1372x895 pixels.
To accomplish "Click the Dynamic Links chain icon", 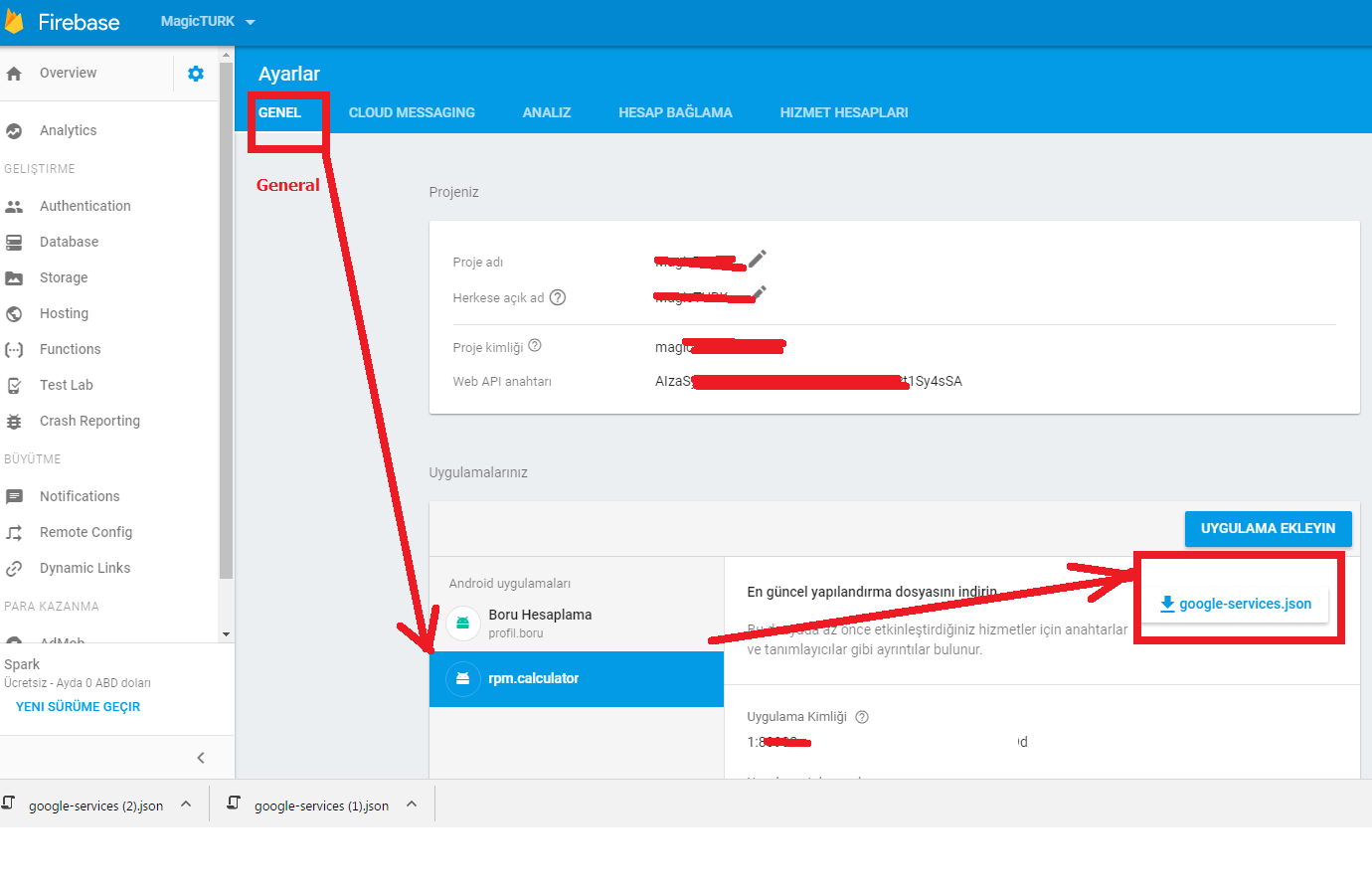I will (14, 569).
